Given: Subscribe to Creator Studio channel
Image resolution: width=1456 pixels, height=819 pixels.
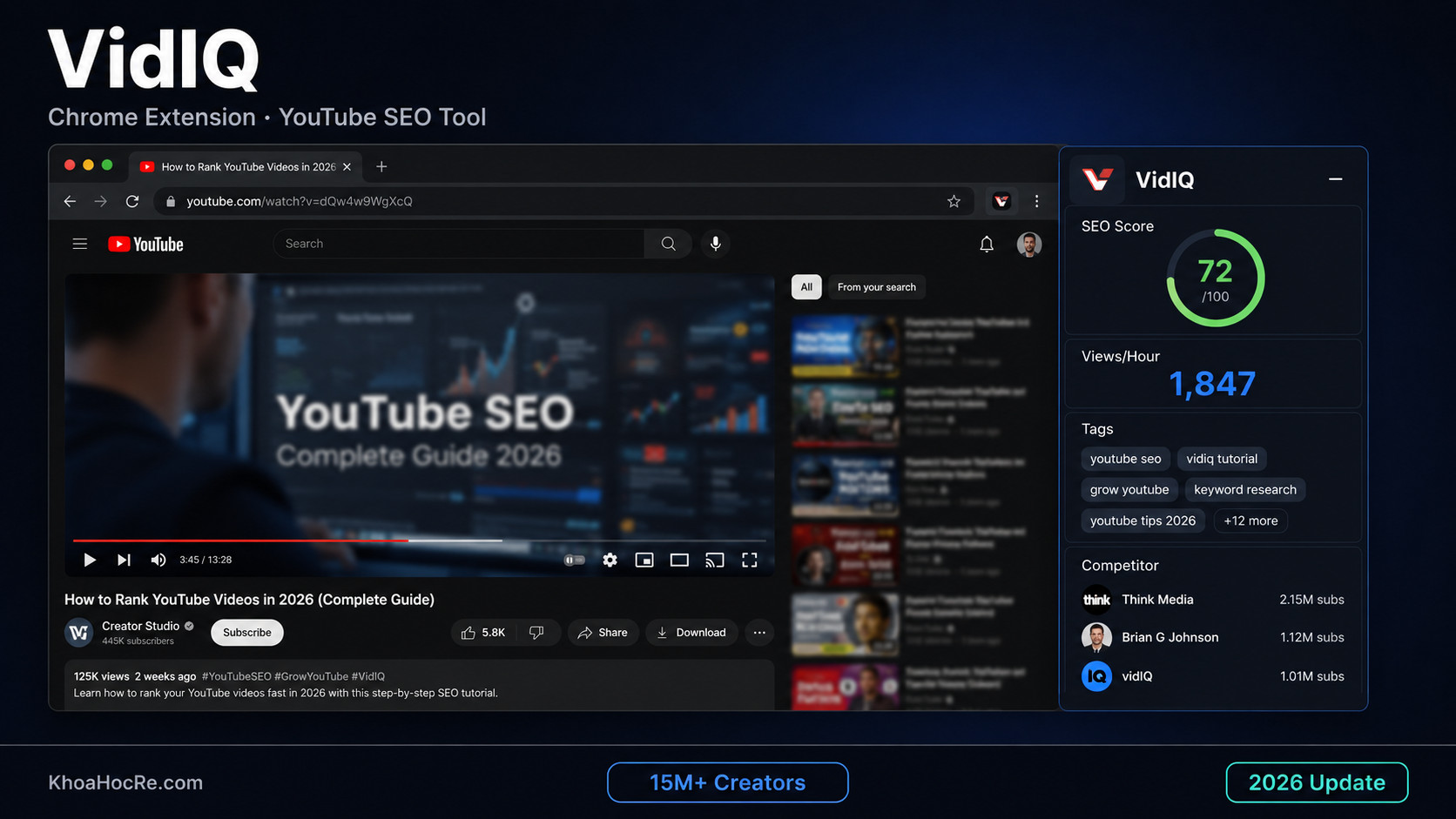Looking at the screenshot, I should tap(247, 633).
